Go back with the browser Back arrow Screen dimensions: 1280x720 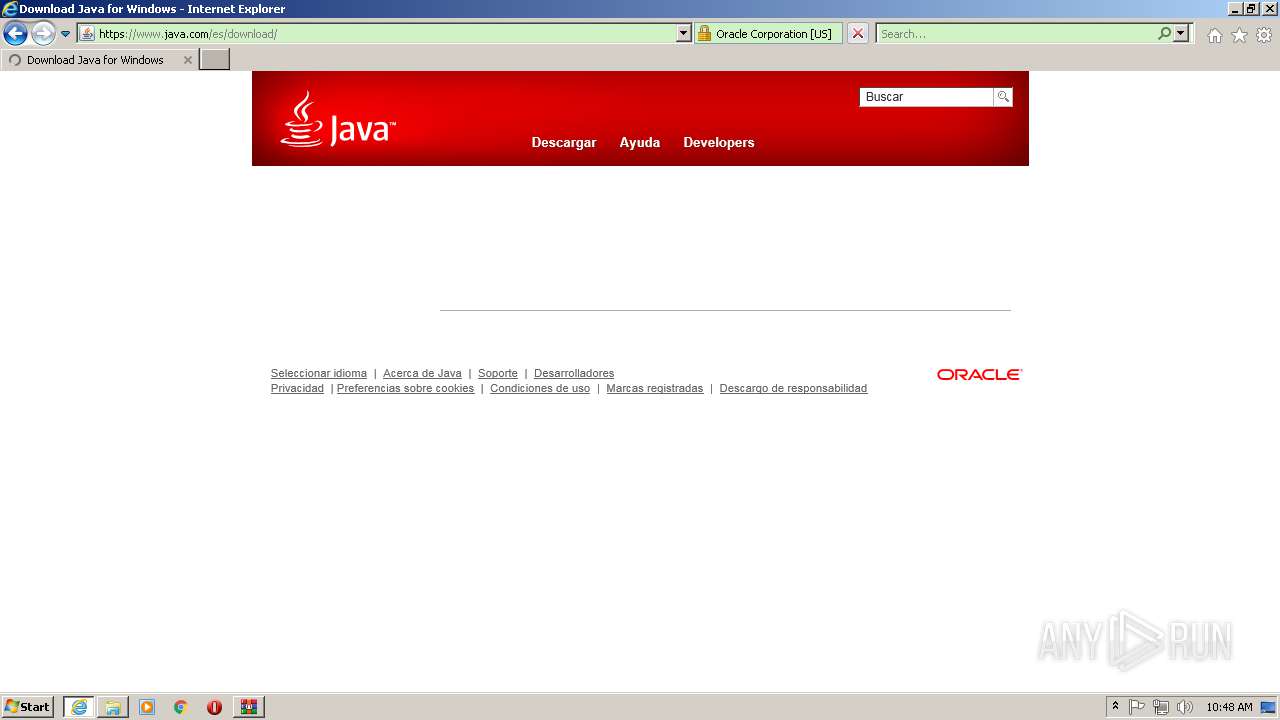click(x=15, y=34)
